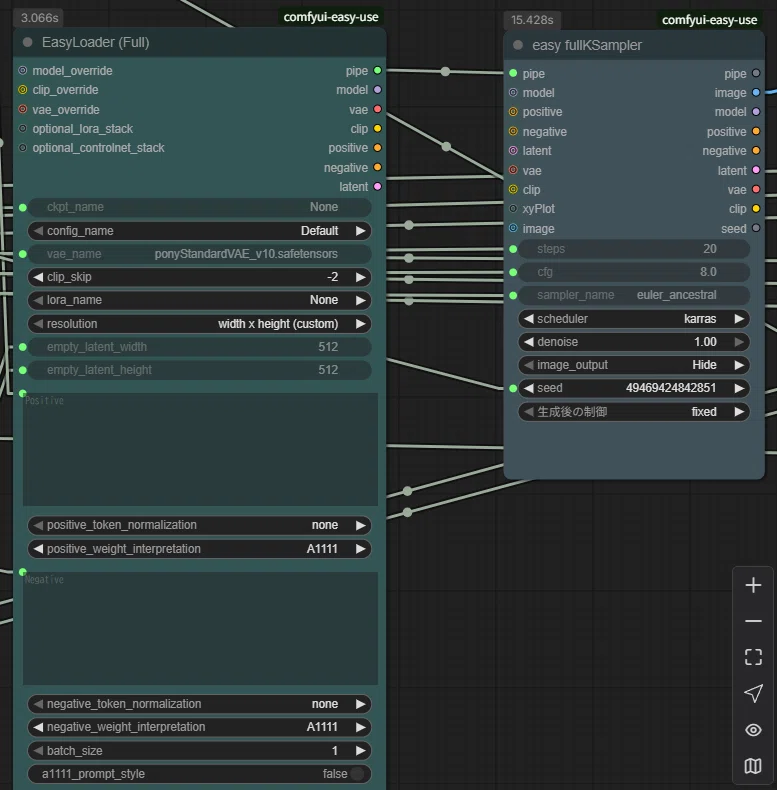777x790 pixels.
Task: Open negative_token_normalization dropdown
Action: 200,704
